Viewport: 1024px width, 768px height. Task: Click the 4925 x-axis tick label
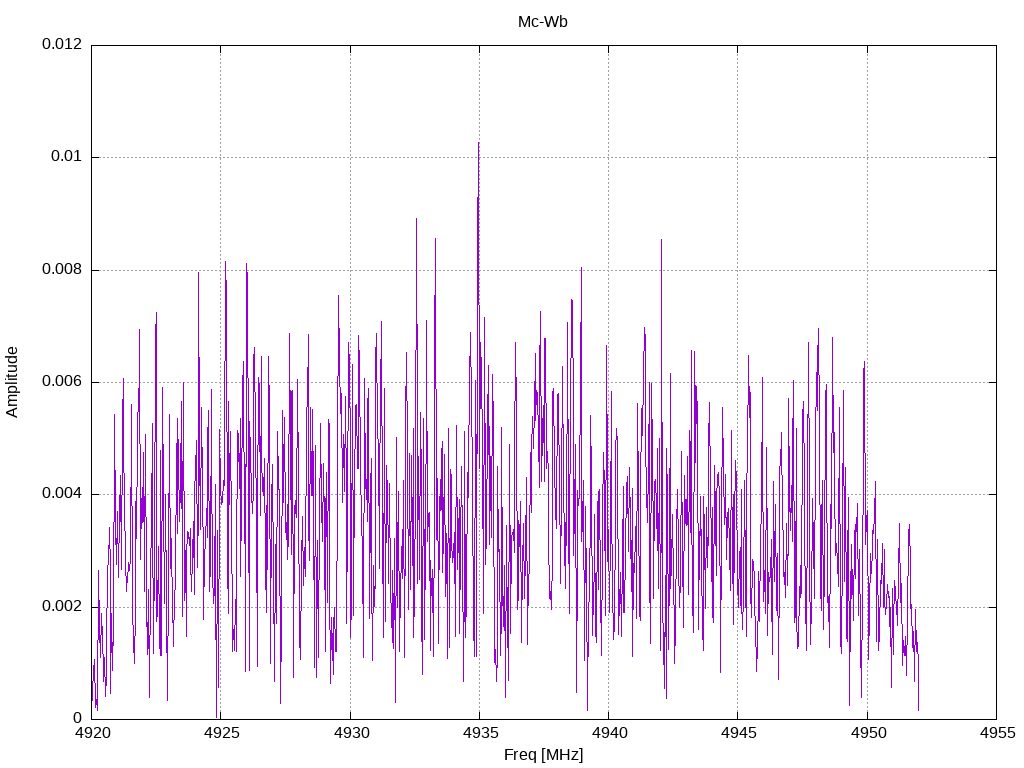tap(221, 733)
